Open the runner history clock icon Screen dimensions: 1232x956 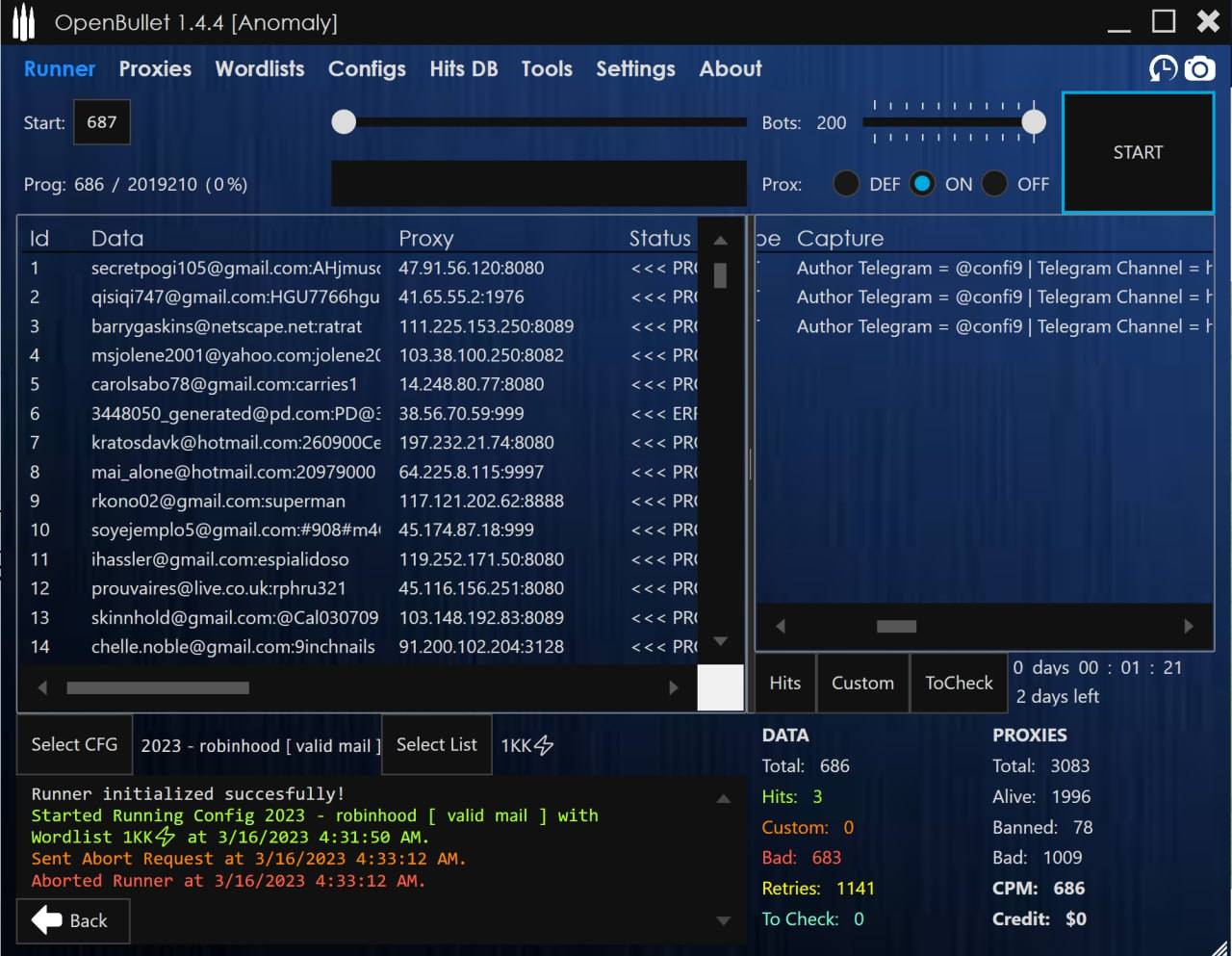(1163, 68)
